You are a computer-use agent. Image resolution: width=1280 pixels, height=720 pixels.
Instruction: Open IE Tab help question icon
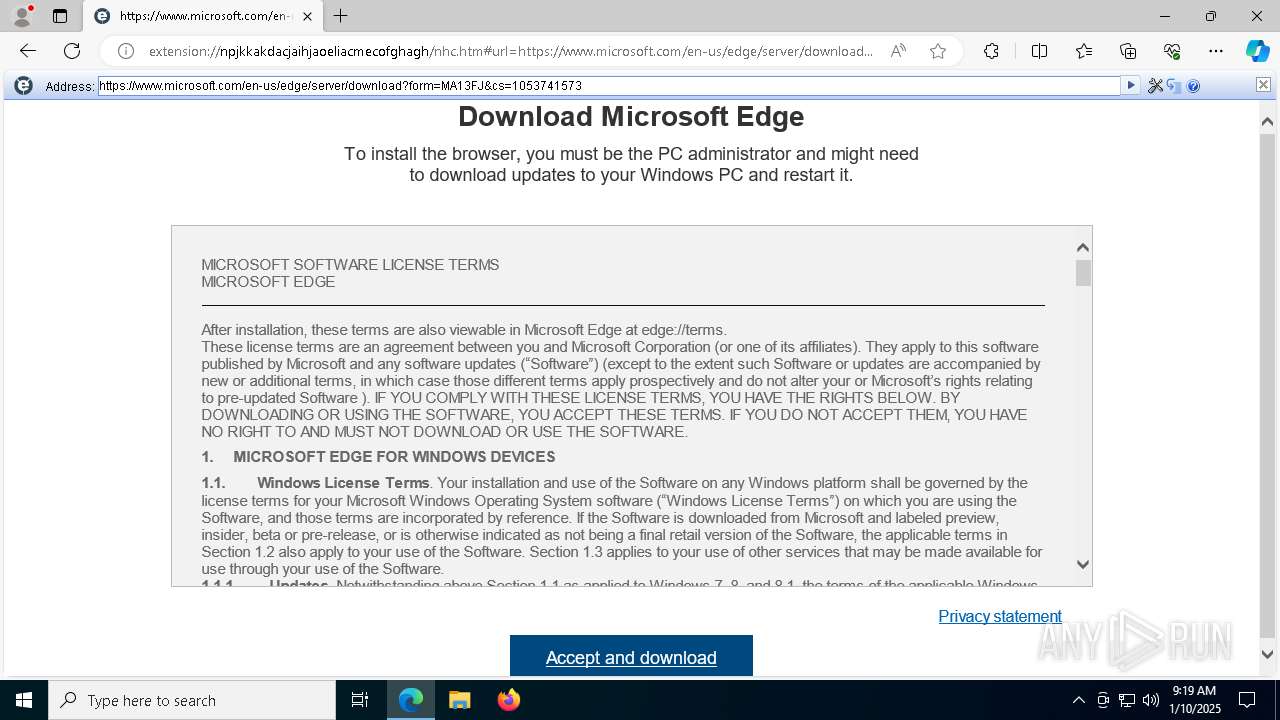[1193, 86]
